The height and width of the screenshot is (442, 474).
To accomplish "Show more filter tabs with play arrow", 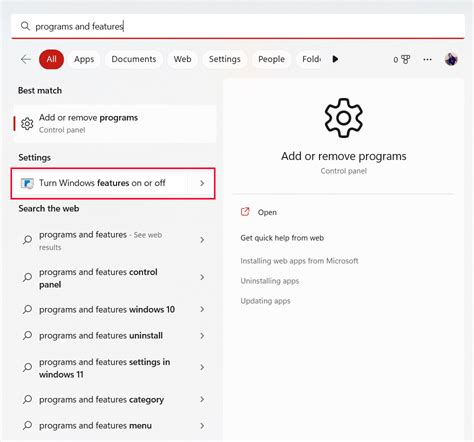I will coord(335,59).
